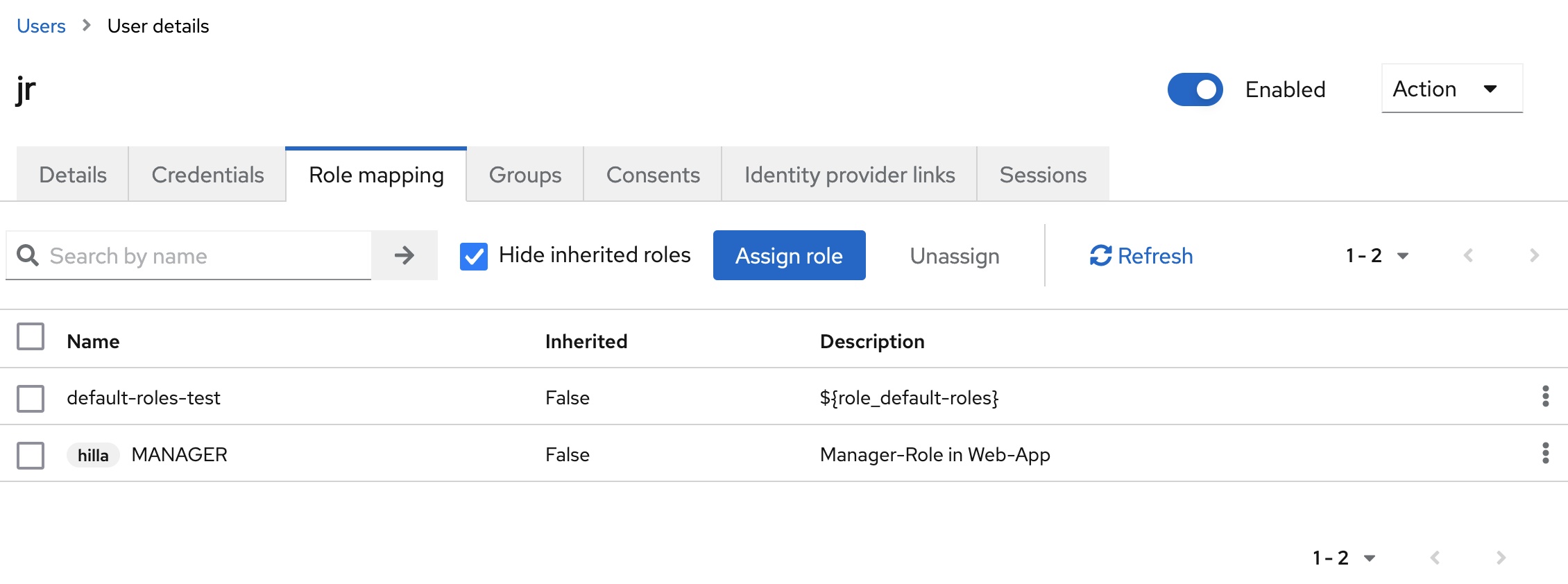Click the MANAGER role name
This screenshot has width=1568, height=584.
179,454
